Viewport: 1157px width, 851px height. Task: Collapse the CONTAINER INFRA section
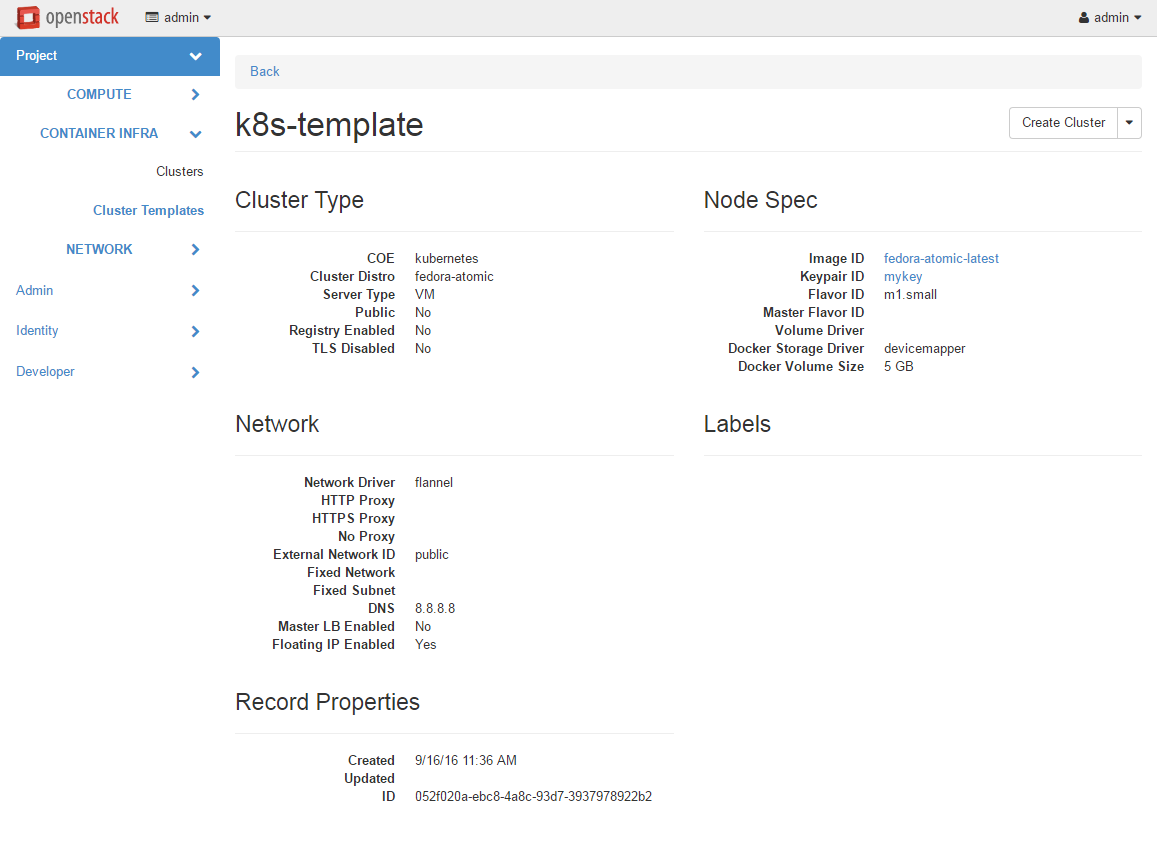(195, 133)
